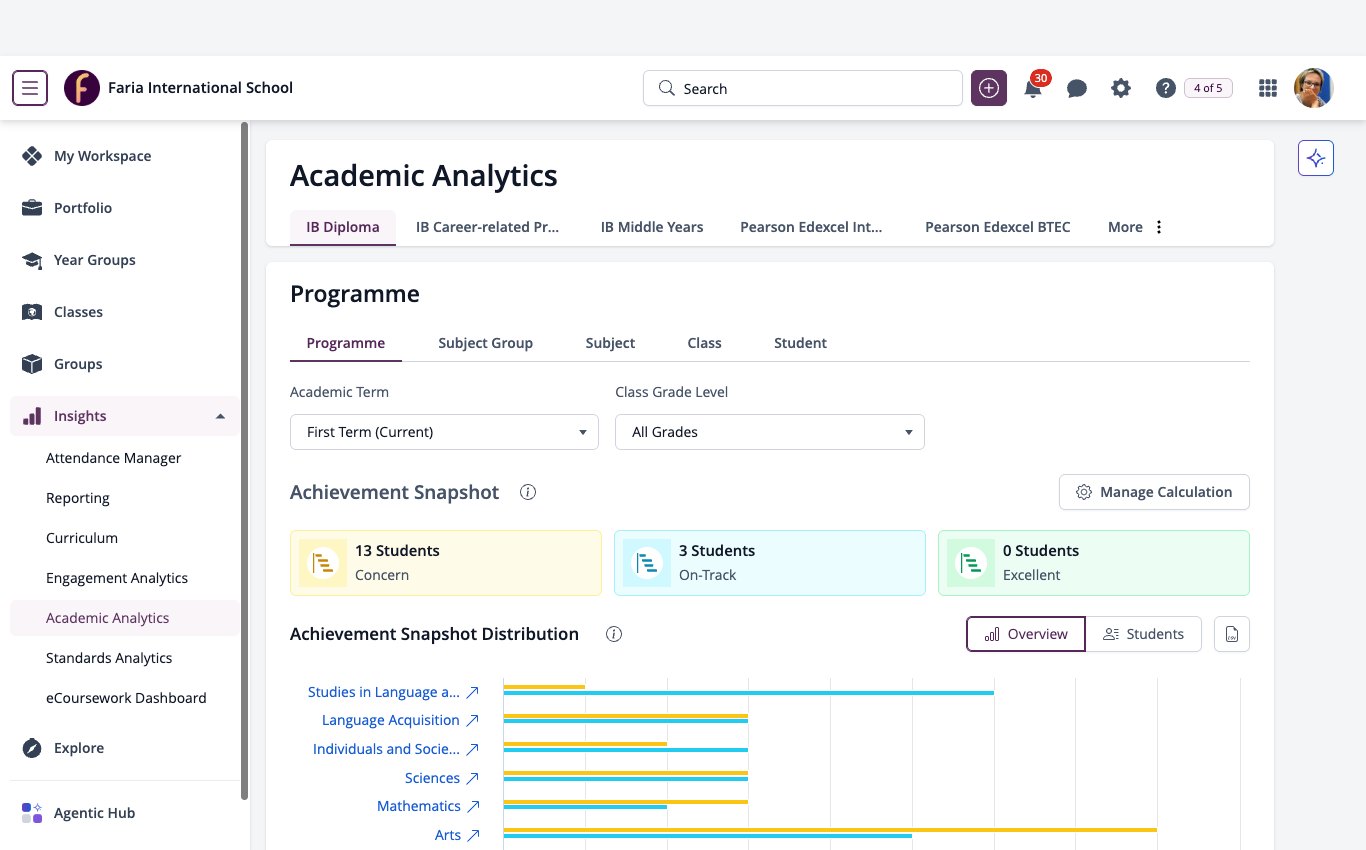1366x850 pixels.
Task: Open the messages speech bubble icon
Action: pyautogui.click(x=1077, y=88)
